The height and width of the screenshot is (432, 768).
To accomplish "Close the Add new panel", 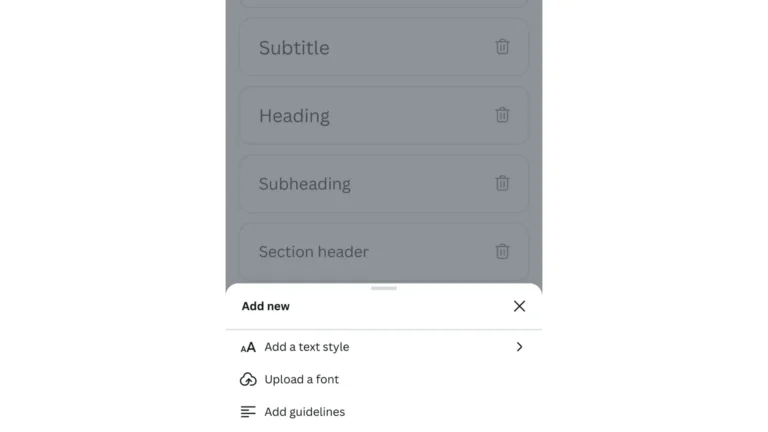I will 519,306.
